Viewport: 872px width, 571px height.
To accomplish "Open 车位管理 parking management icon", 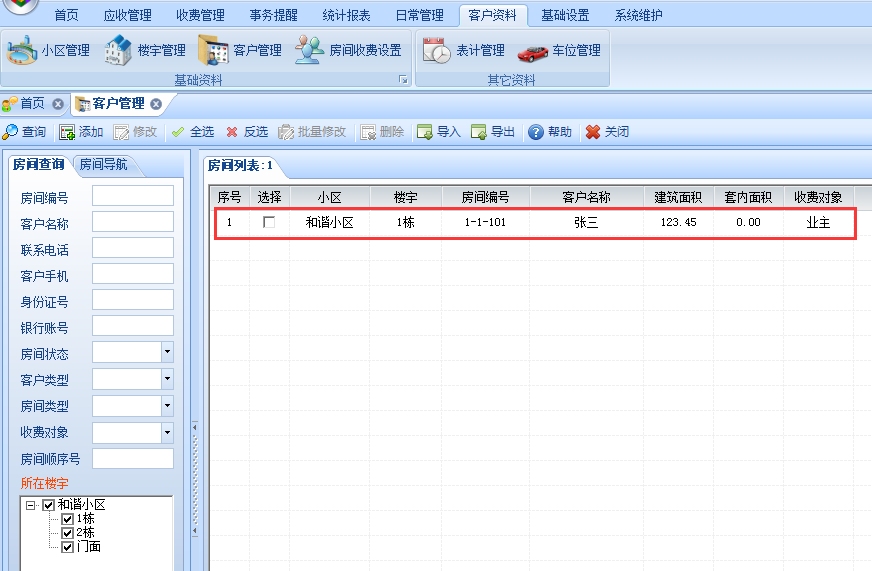I will (532, 53).
